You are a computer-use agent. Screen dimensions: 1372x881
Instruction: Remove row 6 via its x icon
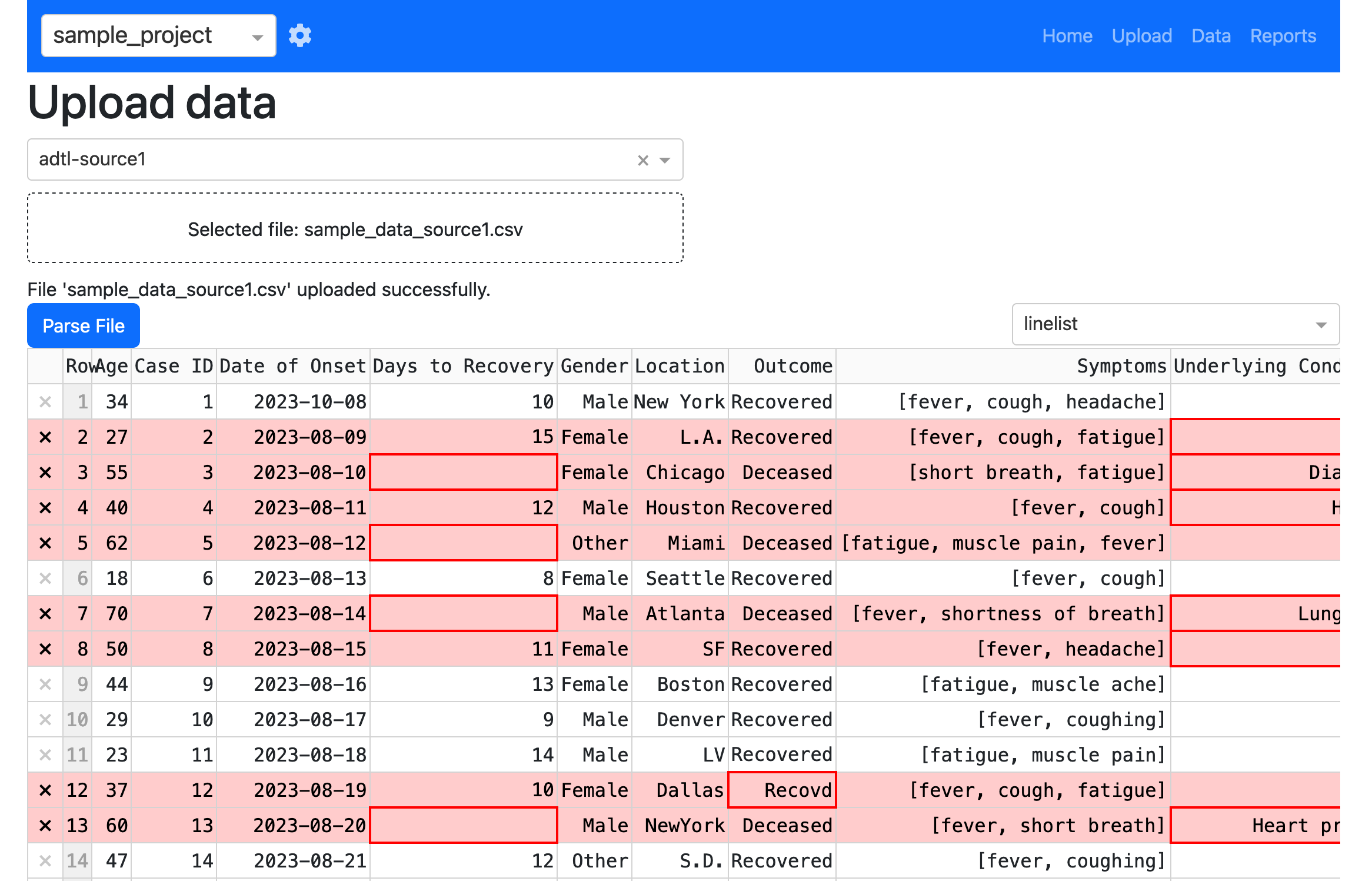[45, 579]
